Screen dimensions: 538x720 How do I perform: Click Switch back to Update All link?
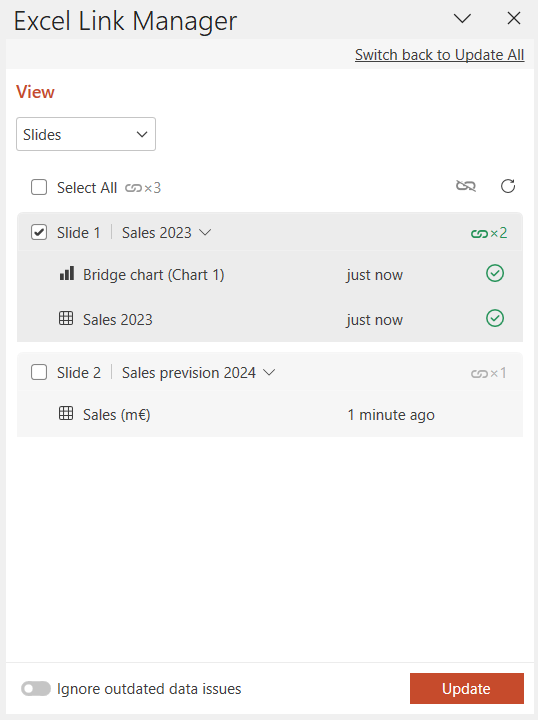(439, 55)
